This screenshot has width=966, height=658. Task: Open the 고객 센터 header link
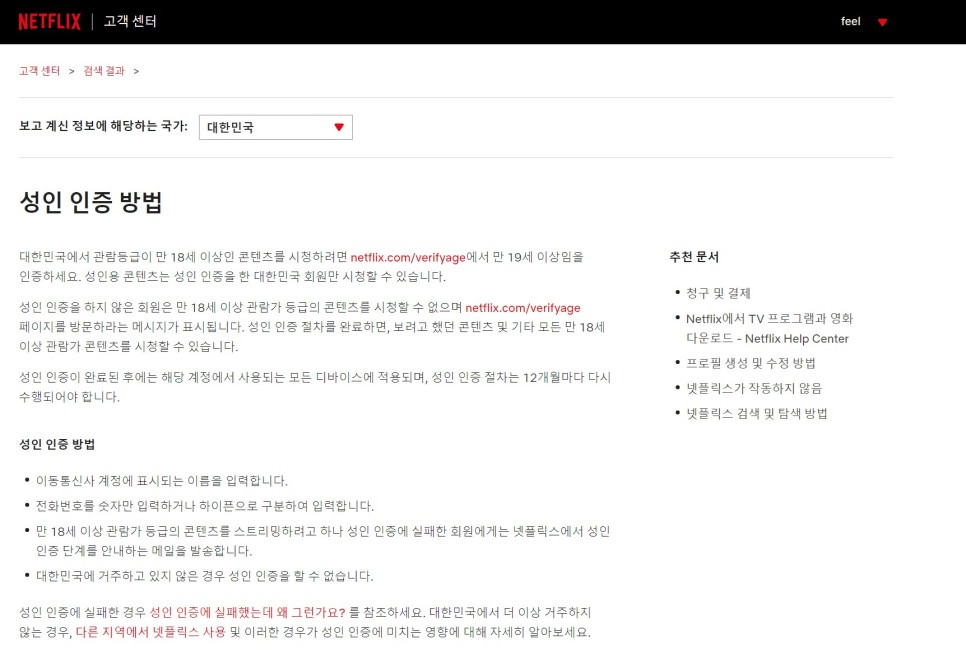pos(130,22)
